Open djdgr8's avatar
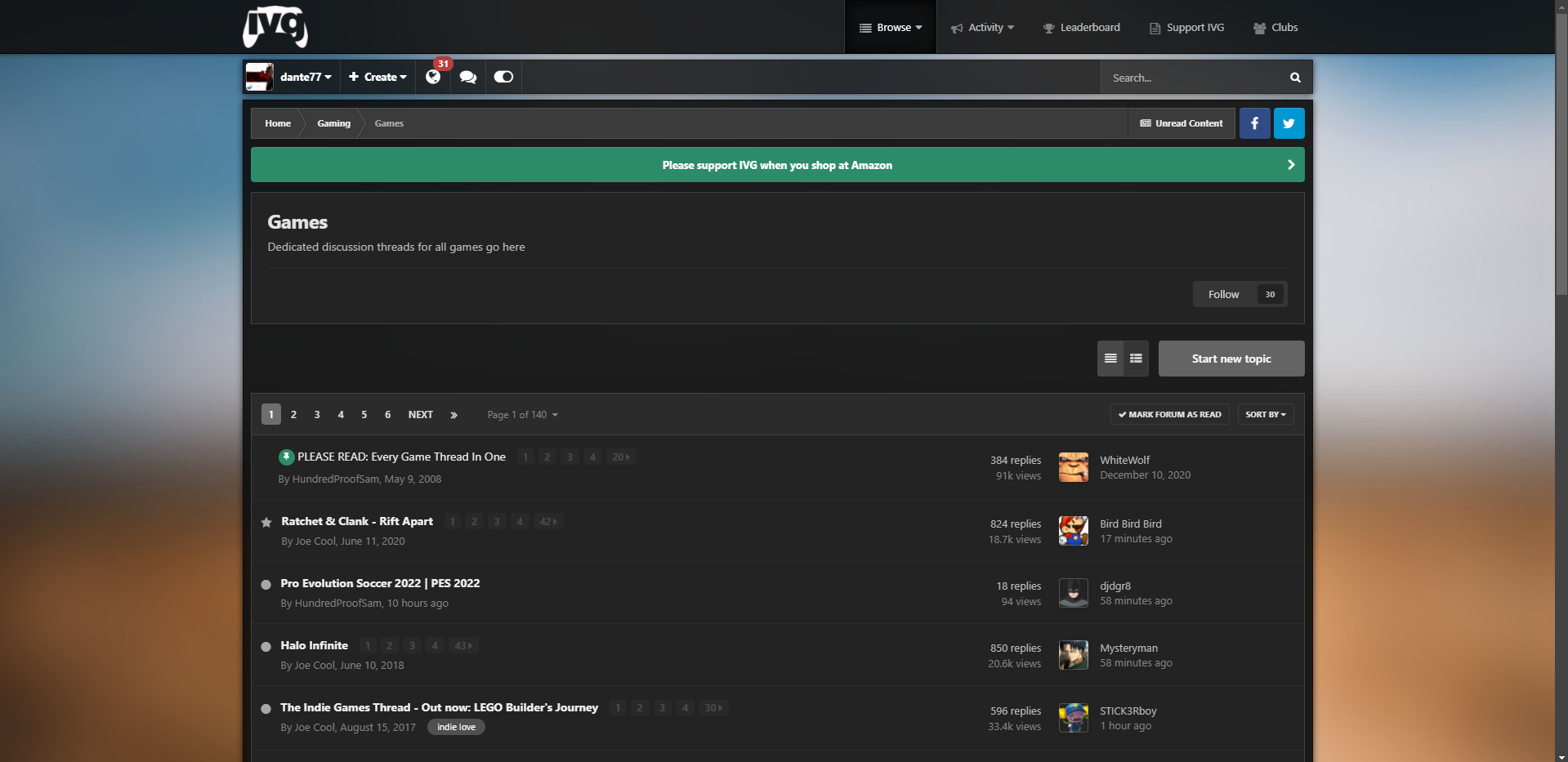Viewport: 1568px width, 762px height. point(1074,593)
